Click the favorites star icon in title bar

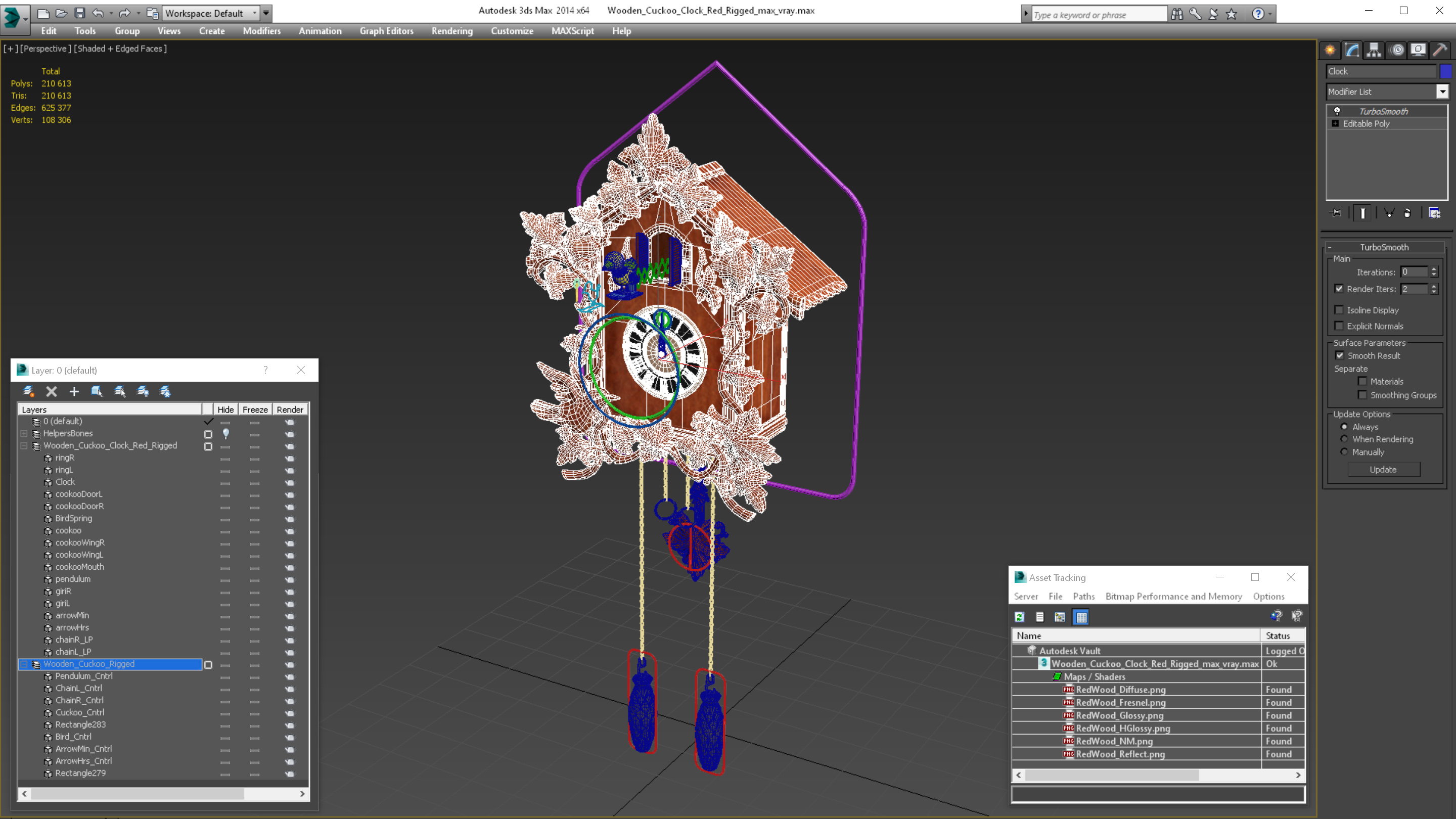coord(1232,14)
